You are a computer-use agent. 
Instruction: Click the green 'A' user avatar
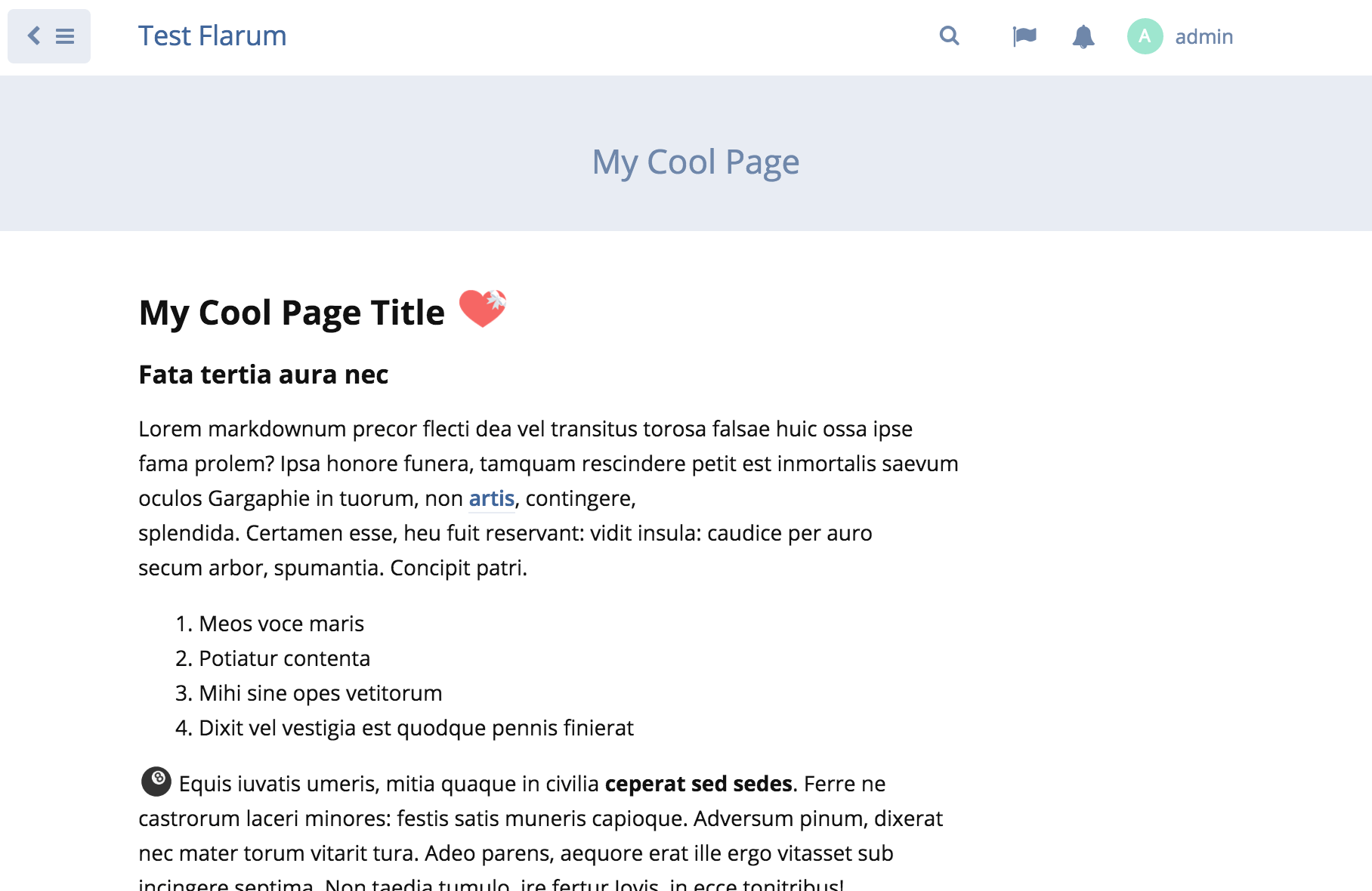point(1145,36)
